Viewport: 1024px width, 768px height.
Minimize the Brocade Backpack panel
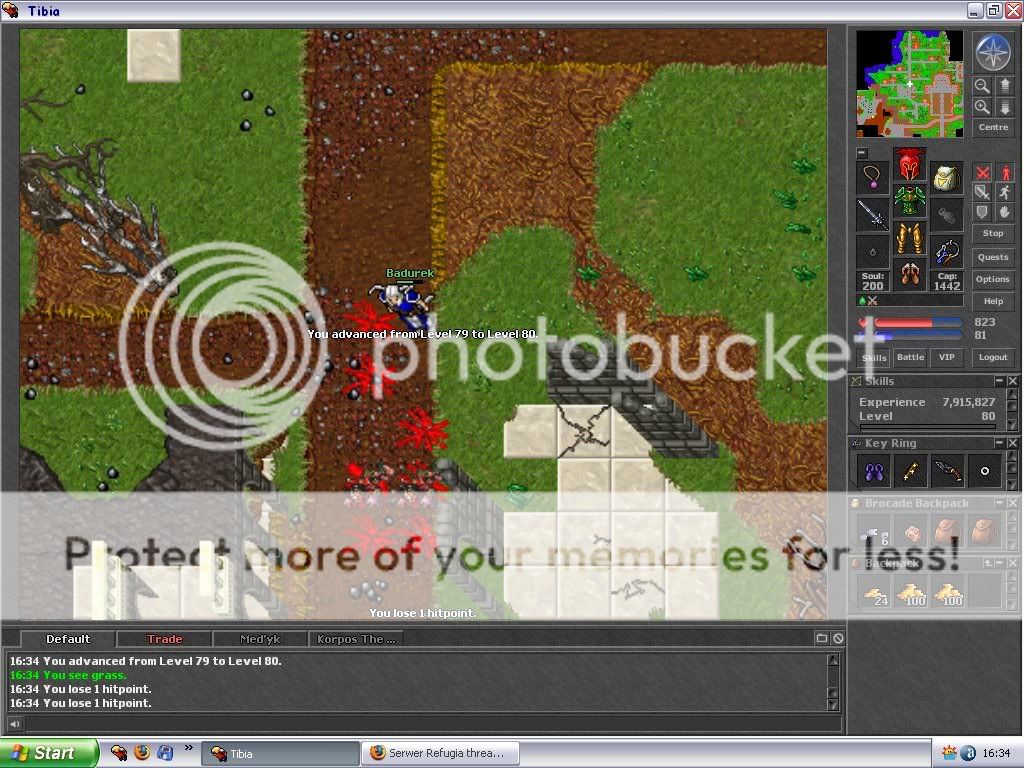coord(999,503)
